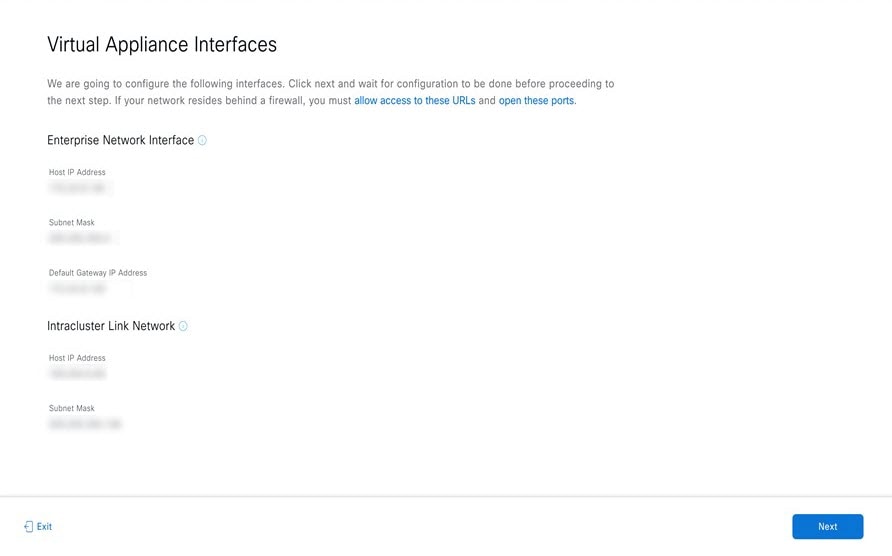Open the allow access to these URLs link
This screenshot has width=892, height=556.
tap(415, 101)
